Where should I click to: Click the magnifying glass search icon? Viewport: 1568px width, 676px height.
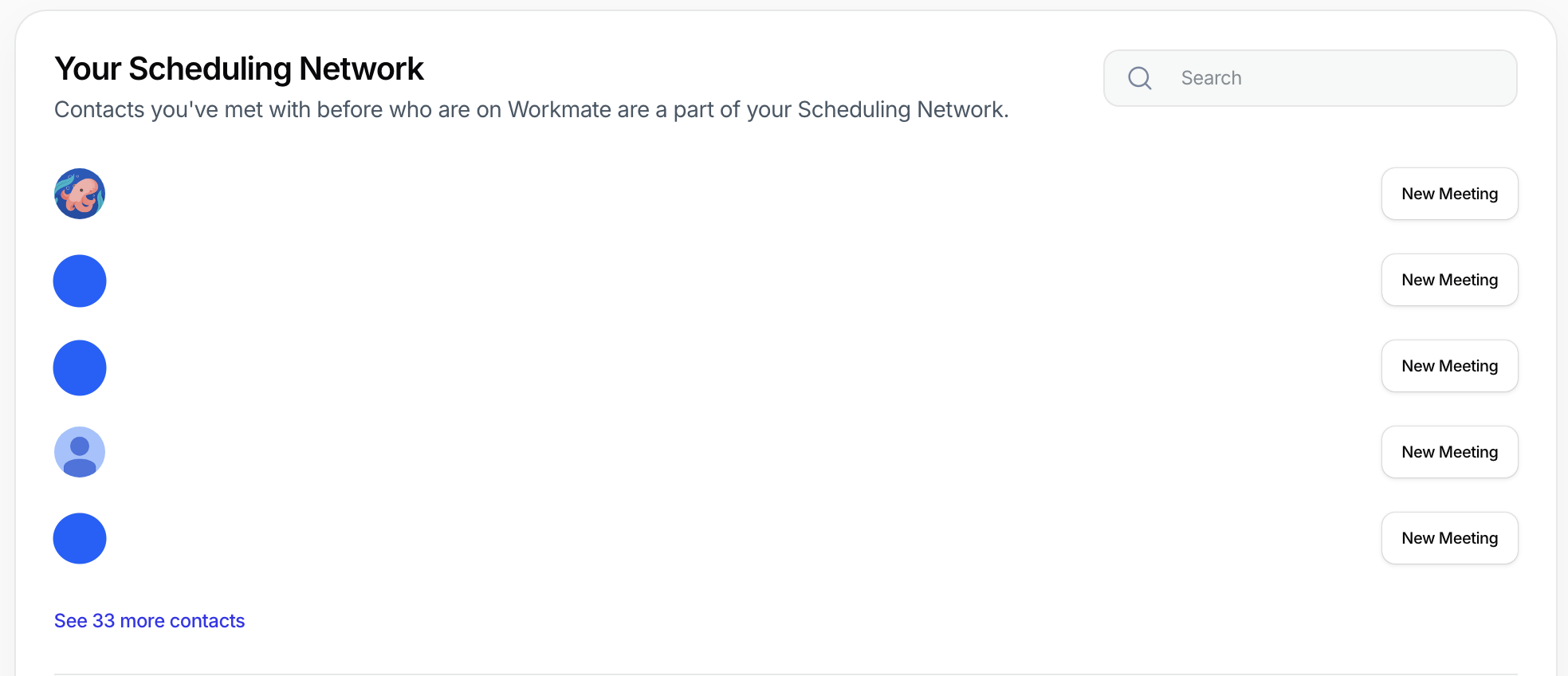[x=1140, y=78]
